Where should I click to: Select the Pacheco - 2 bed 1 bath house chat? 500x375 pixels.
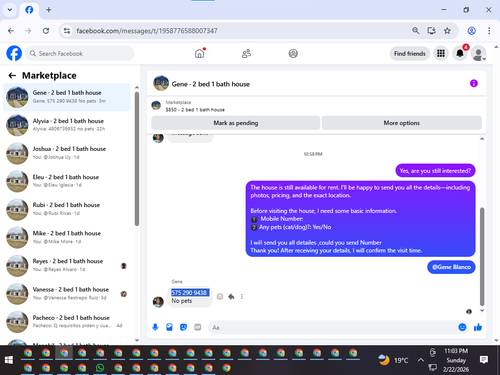coord(67,322)
